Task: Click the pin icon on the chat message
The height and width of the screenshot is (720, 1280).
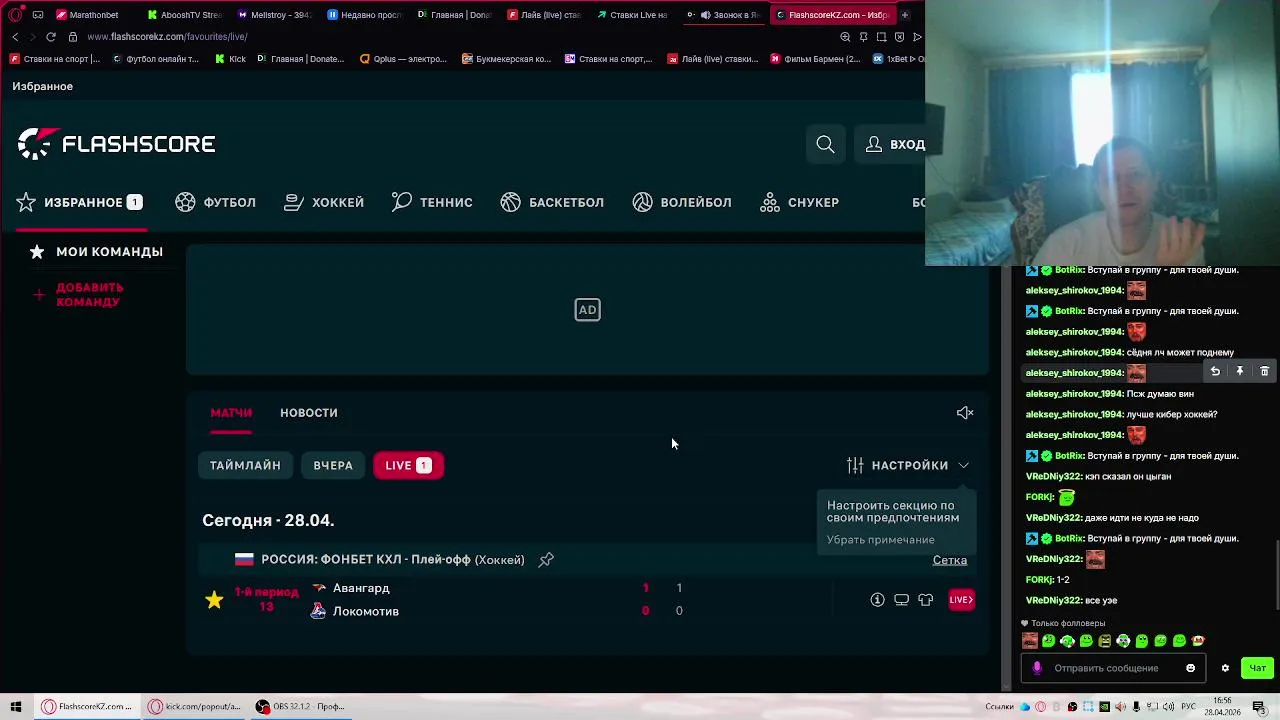Action: pyautogui.click(x=1239, y=372)
